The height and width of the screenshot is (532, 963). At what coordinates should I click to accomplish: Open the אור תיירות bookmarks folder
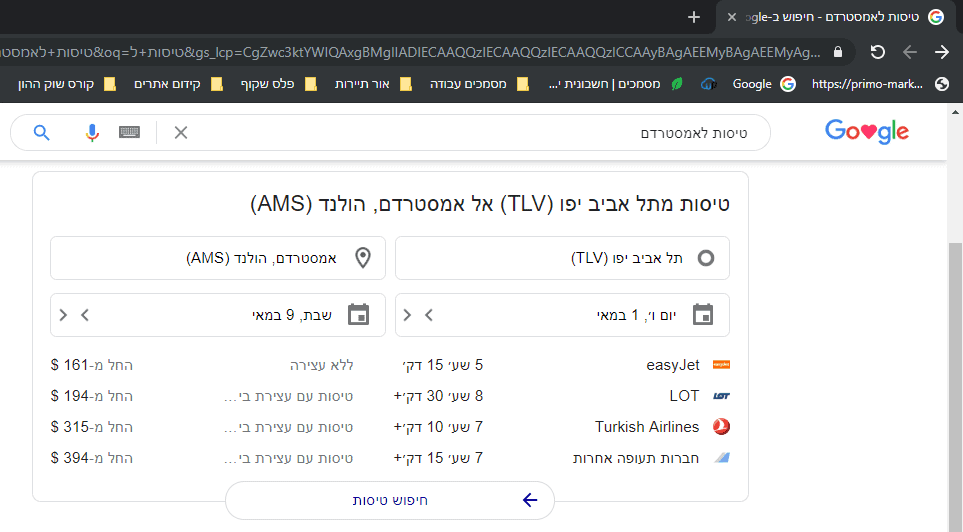click(373, 84)
